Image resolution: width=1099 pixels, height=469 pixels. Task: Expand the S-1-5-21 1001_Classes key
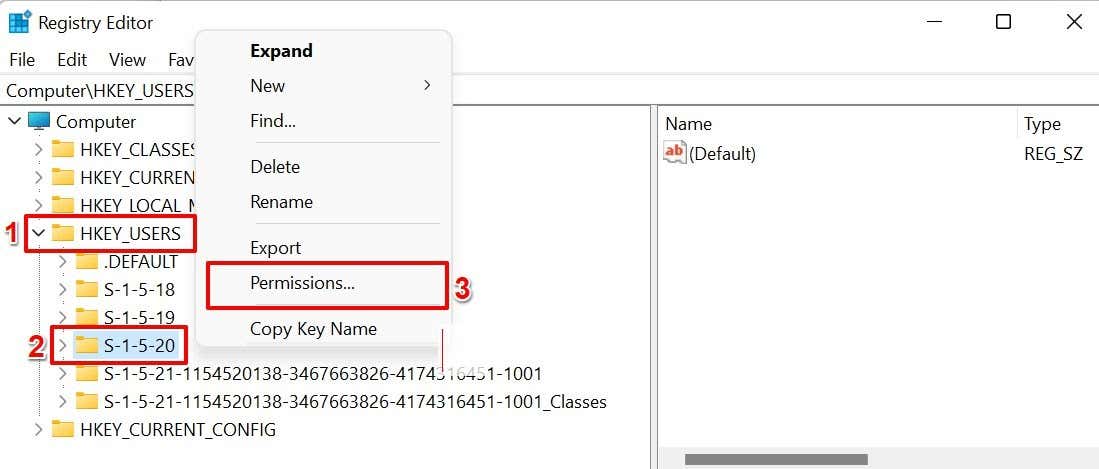point(62,402)
